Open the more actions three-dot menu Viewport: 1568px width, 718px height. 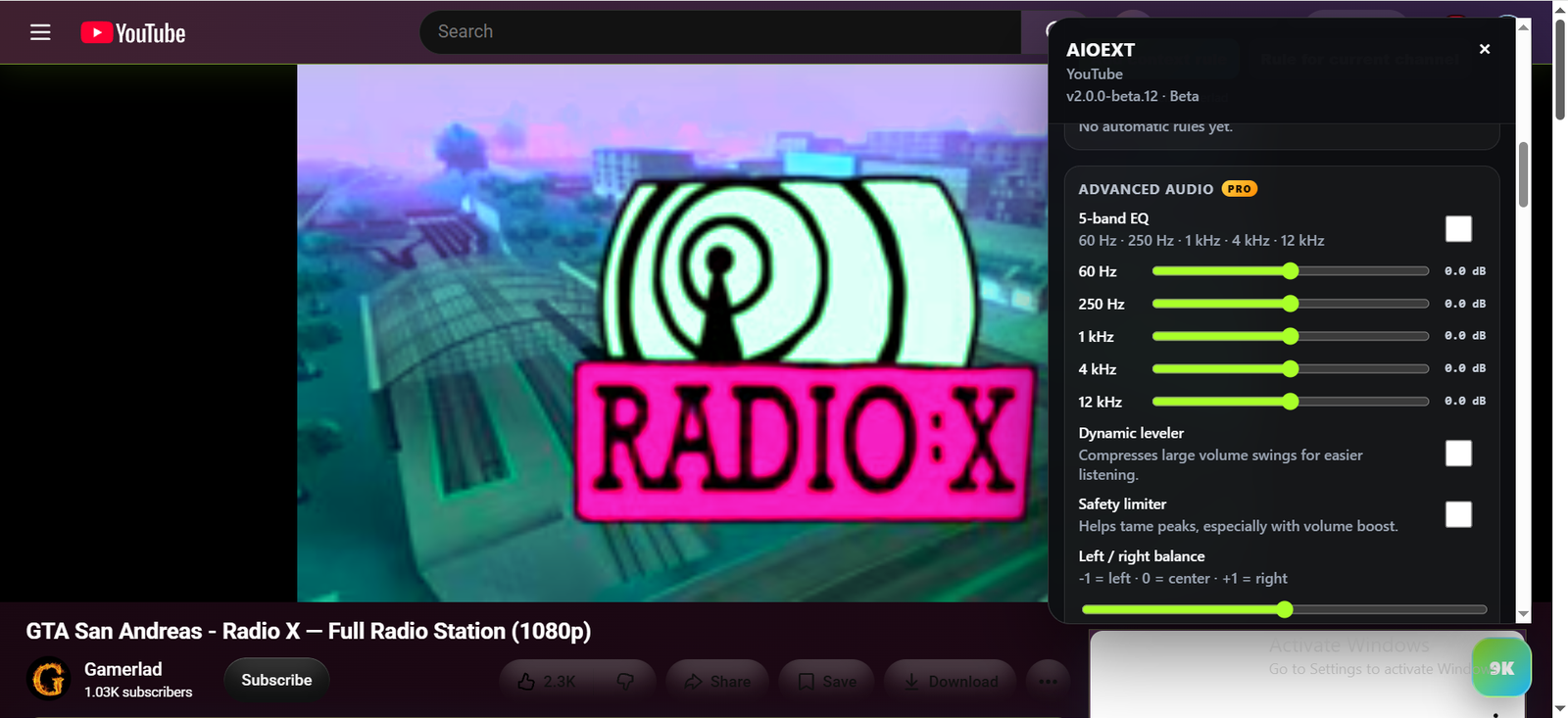click(1048, 681)
